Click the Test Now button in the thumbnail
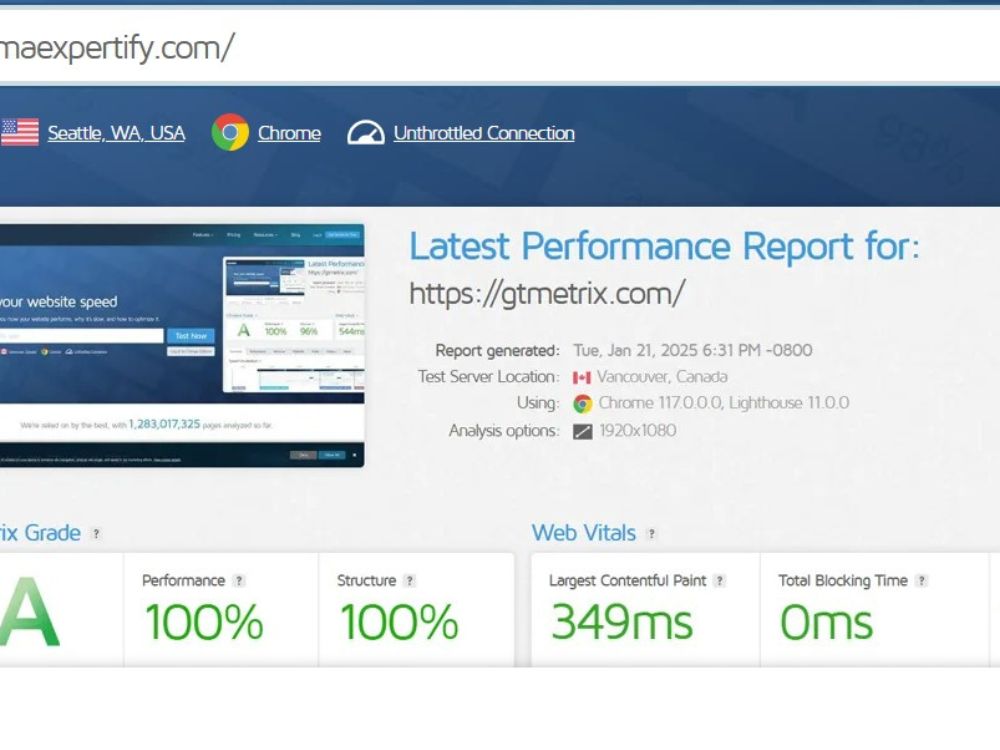1000x750 pixels. 191,335
